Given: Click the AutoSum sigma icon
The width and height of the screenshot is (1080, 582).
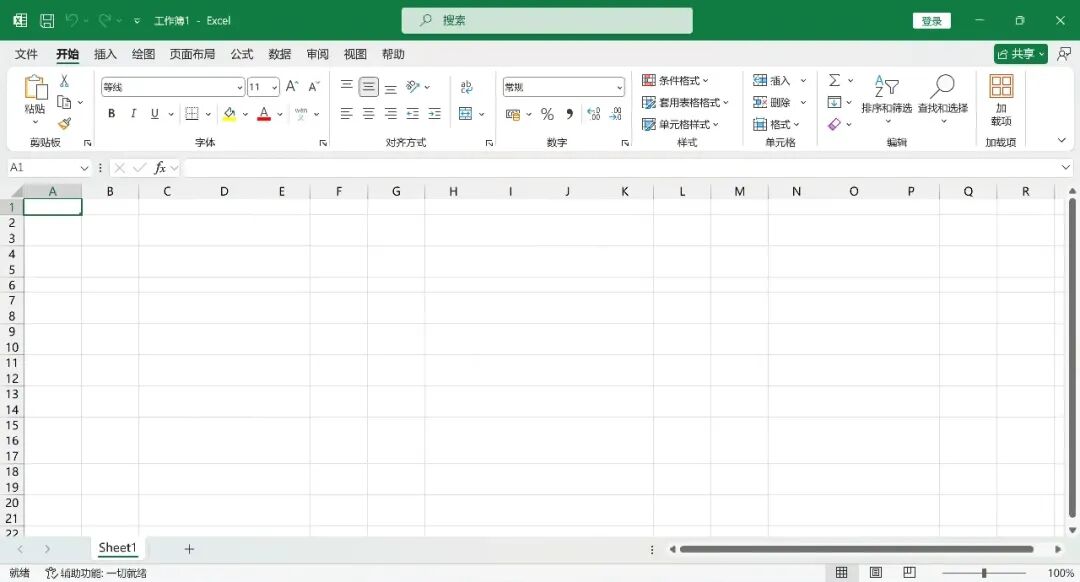Looking at the screenshot, I should coord(834,81).
